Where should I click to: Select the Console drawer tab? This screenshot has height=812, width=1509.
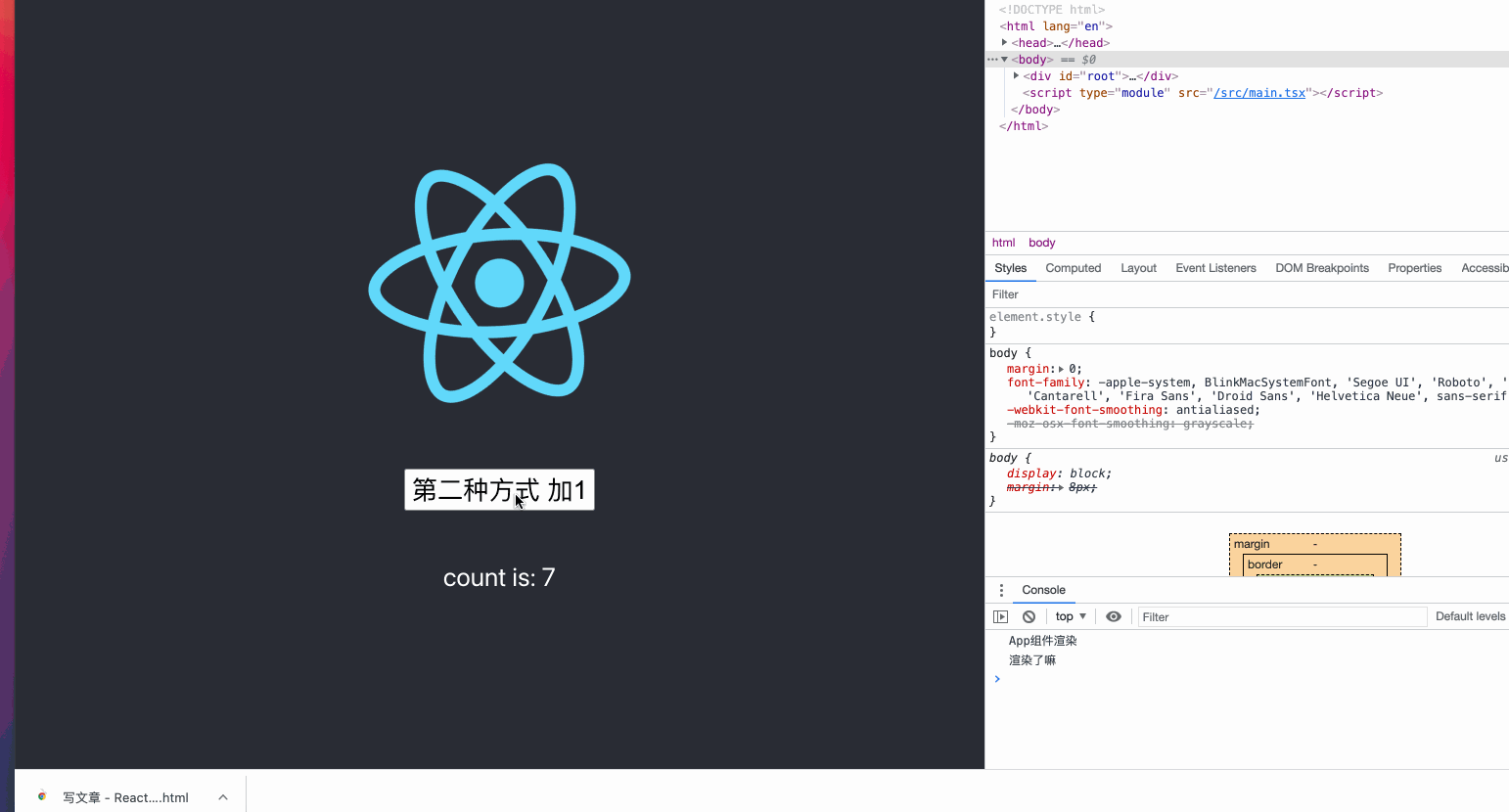click(x=1043, y=590)
